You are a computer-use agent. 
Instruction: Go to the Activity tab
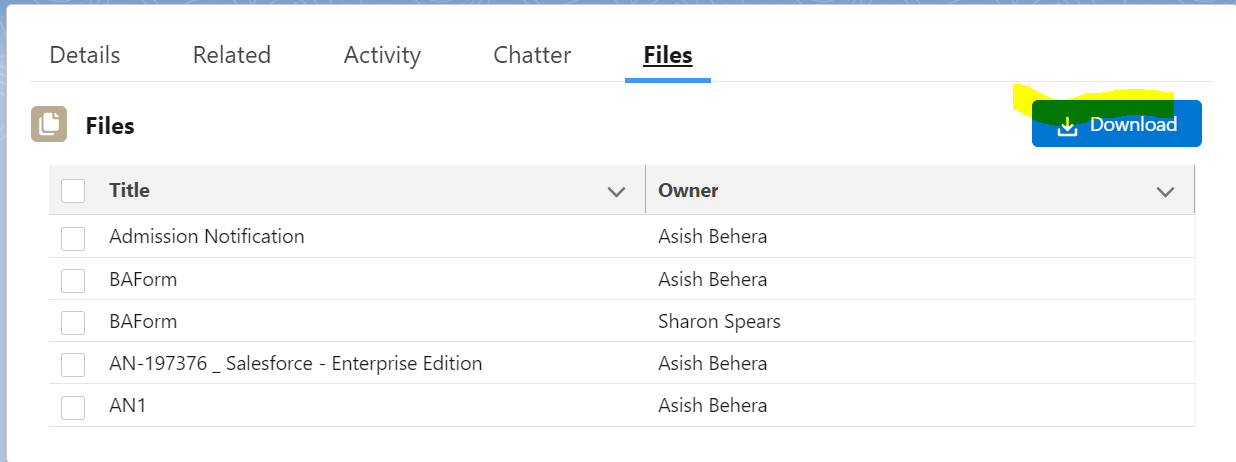[x=382, y=55]
